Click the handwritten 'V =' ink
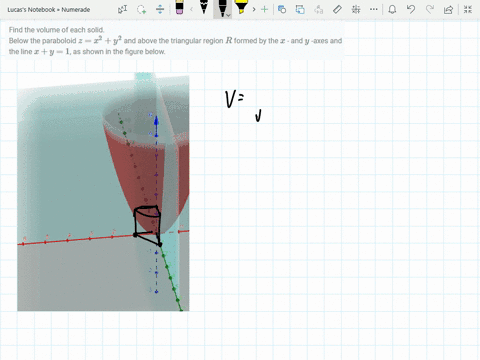 235,99
